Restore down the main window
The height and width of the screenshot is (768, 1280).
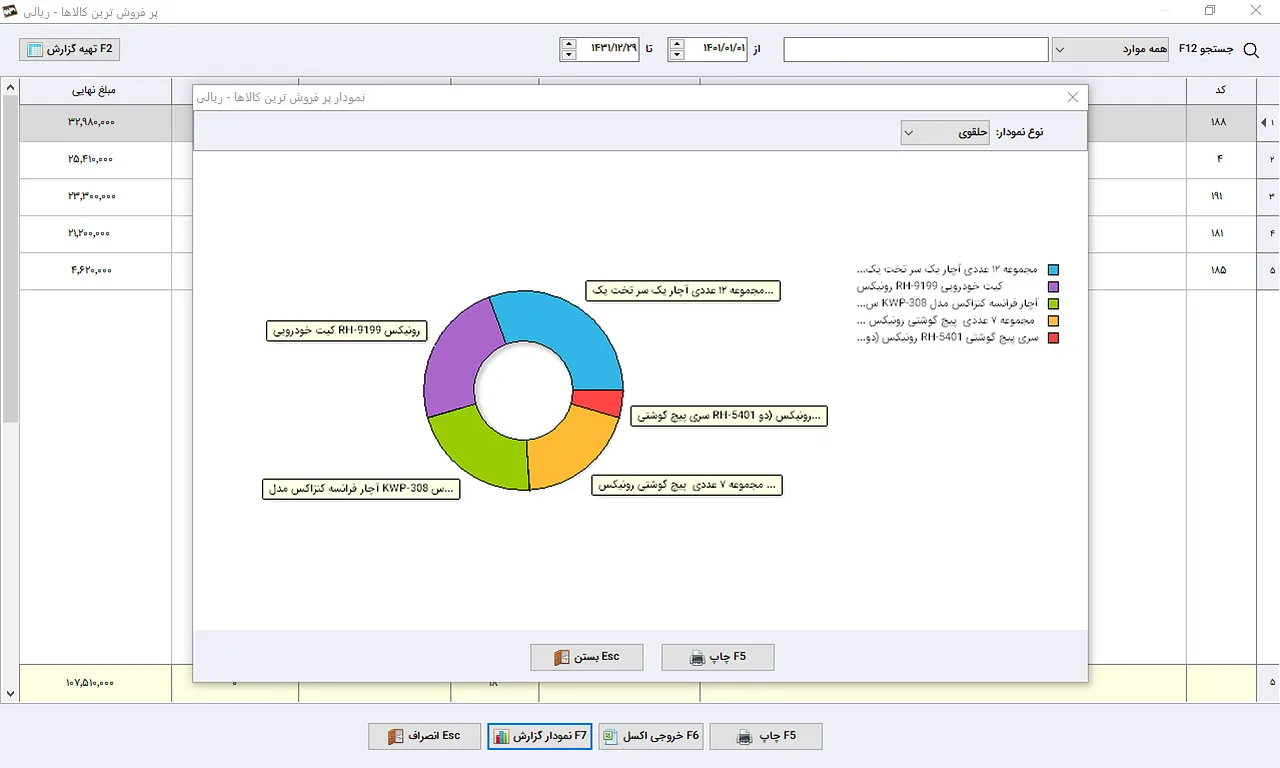pyautogui.click(x=1210, y=11)
